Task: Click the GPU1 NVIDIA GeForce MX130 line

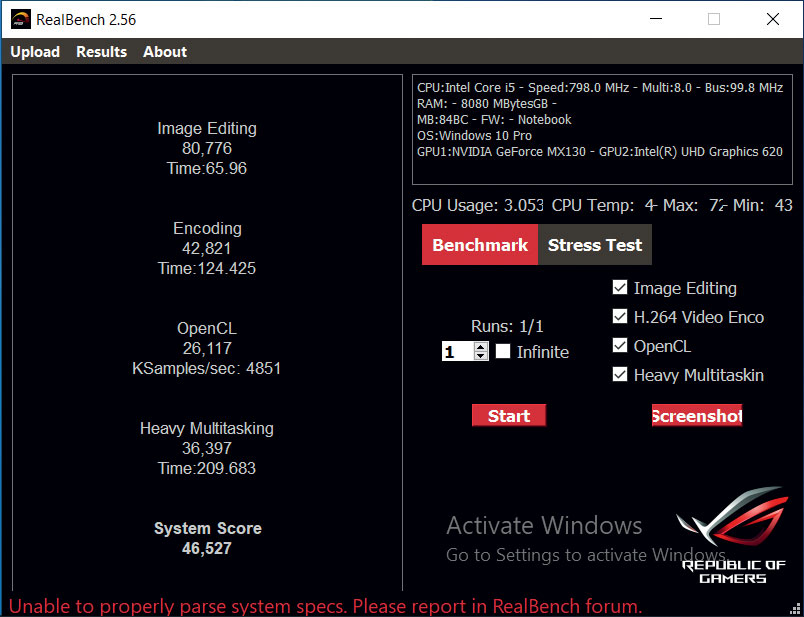Action: (600, 152)
